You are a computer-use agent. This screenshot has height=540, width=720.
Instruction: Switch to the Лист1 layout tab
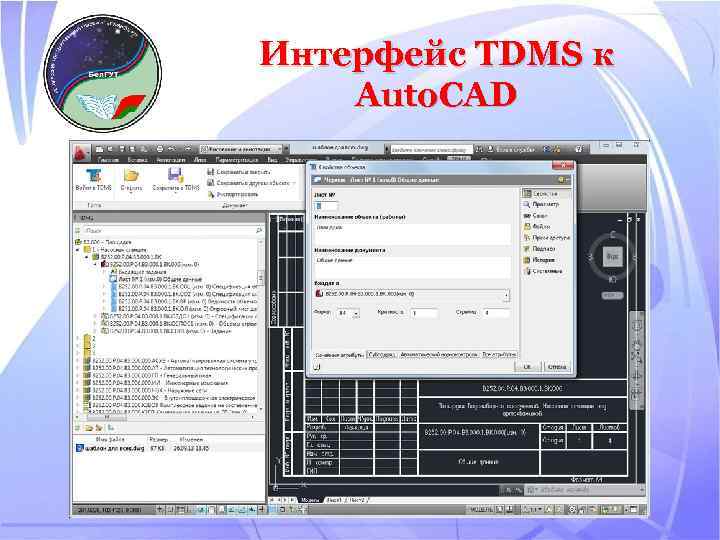334,500
